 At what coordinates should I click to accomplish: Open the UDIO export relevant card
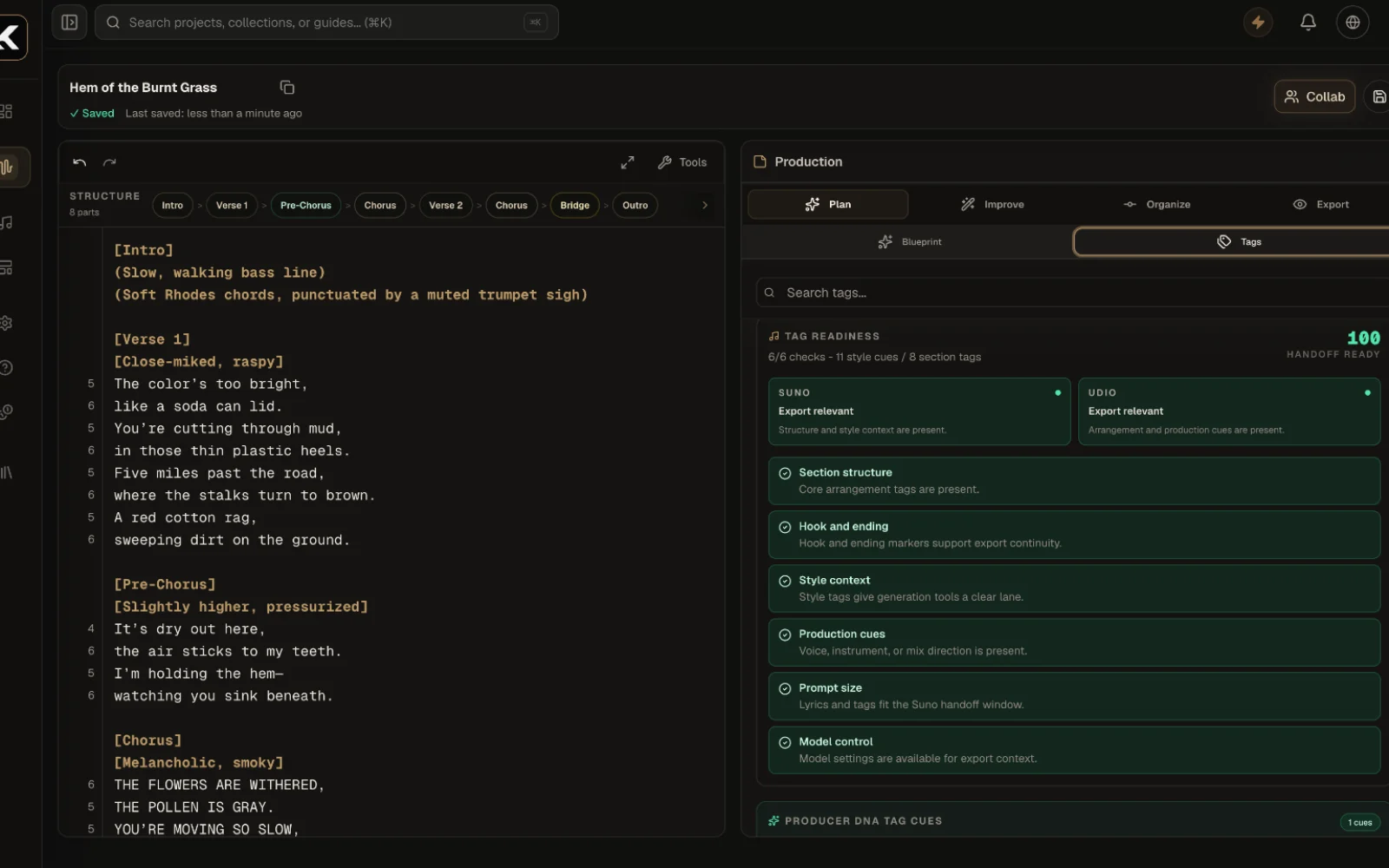coord(1229,411)
